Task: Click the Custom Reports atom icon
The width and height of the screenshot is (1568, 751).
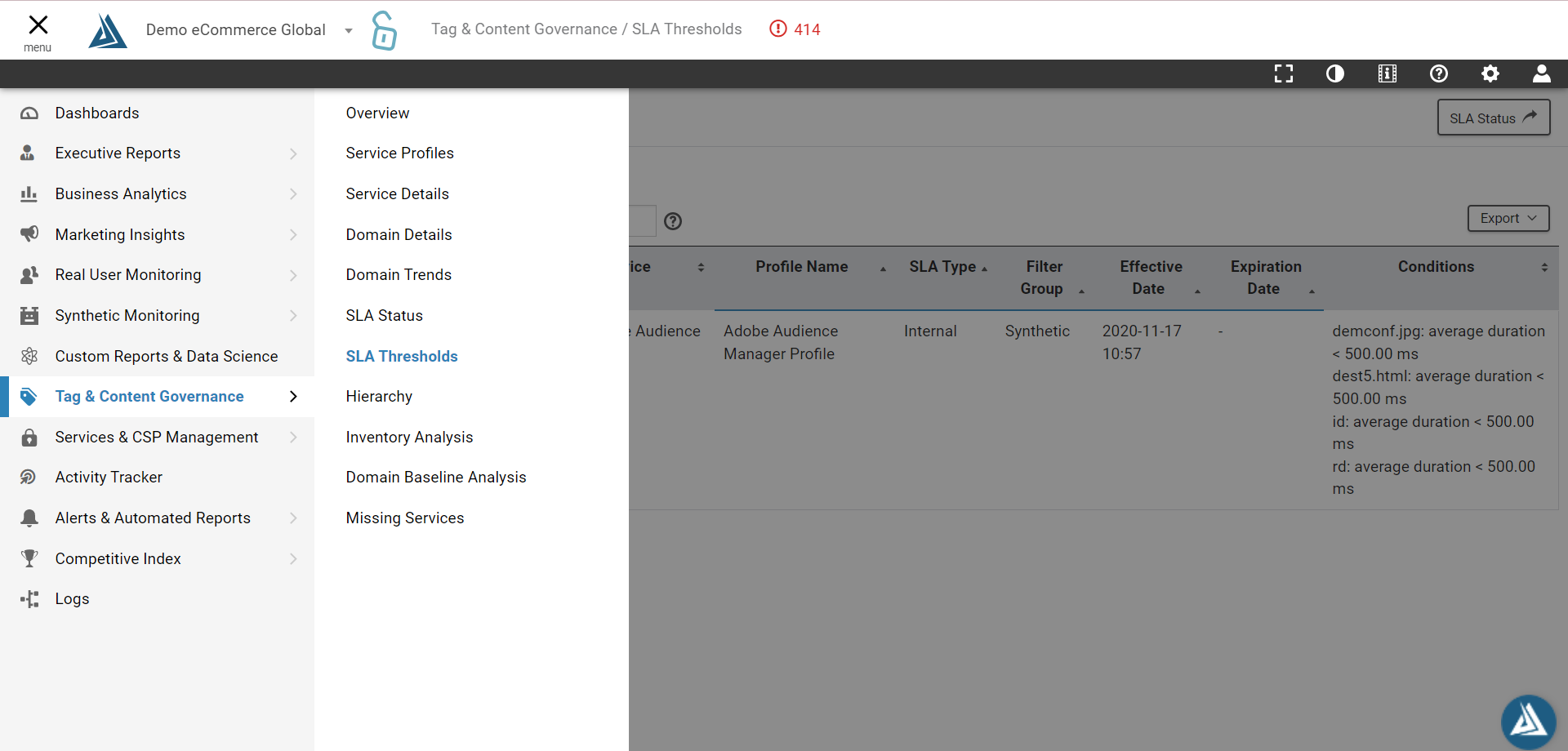Action: coord(29,356)
